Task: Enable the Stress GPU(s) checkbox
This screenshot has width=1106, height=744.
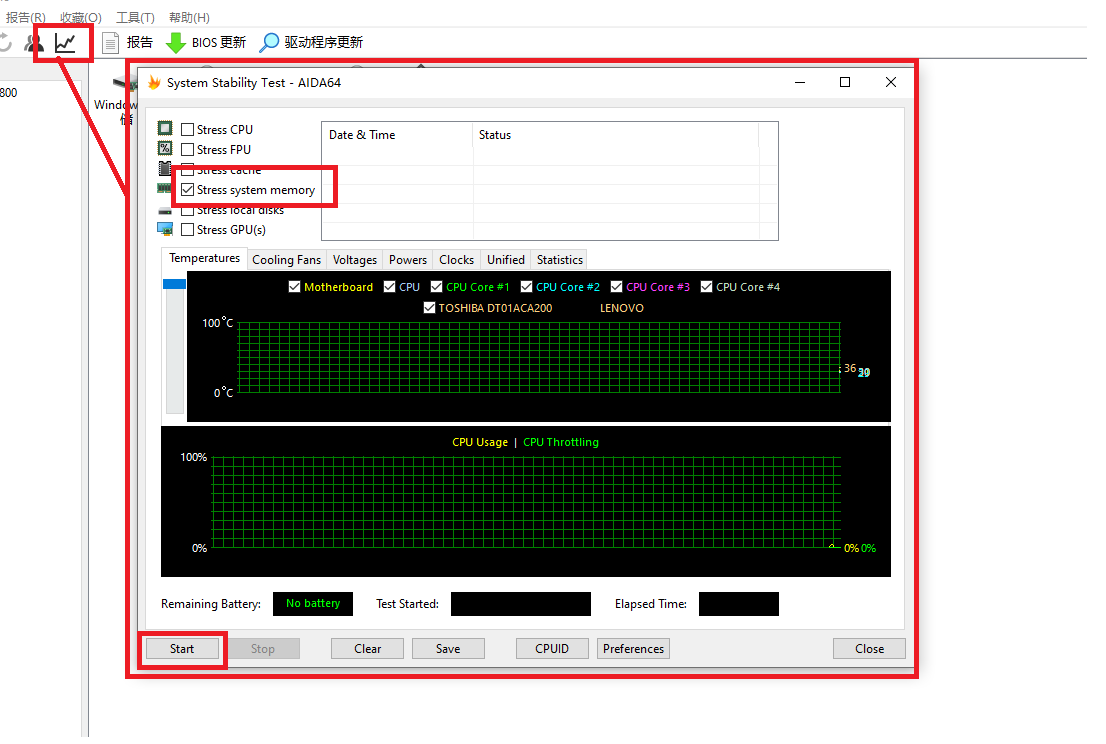Action: (x=188, y=230)
